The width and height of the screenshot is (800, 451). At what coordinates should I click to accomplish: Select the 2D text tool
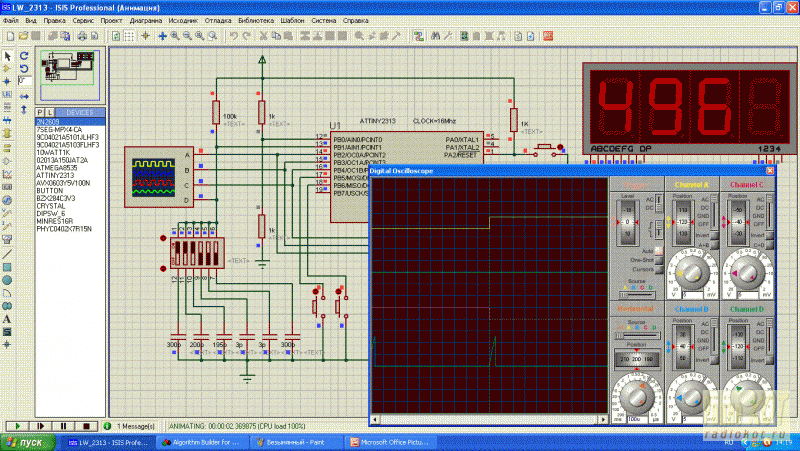pyautogui.click(x=7, y=319)
